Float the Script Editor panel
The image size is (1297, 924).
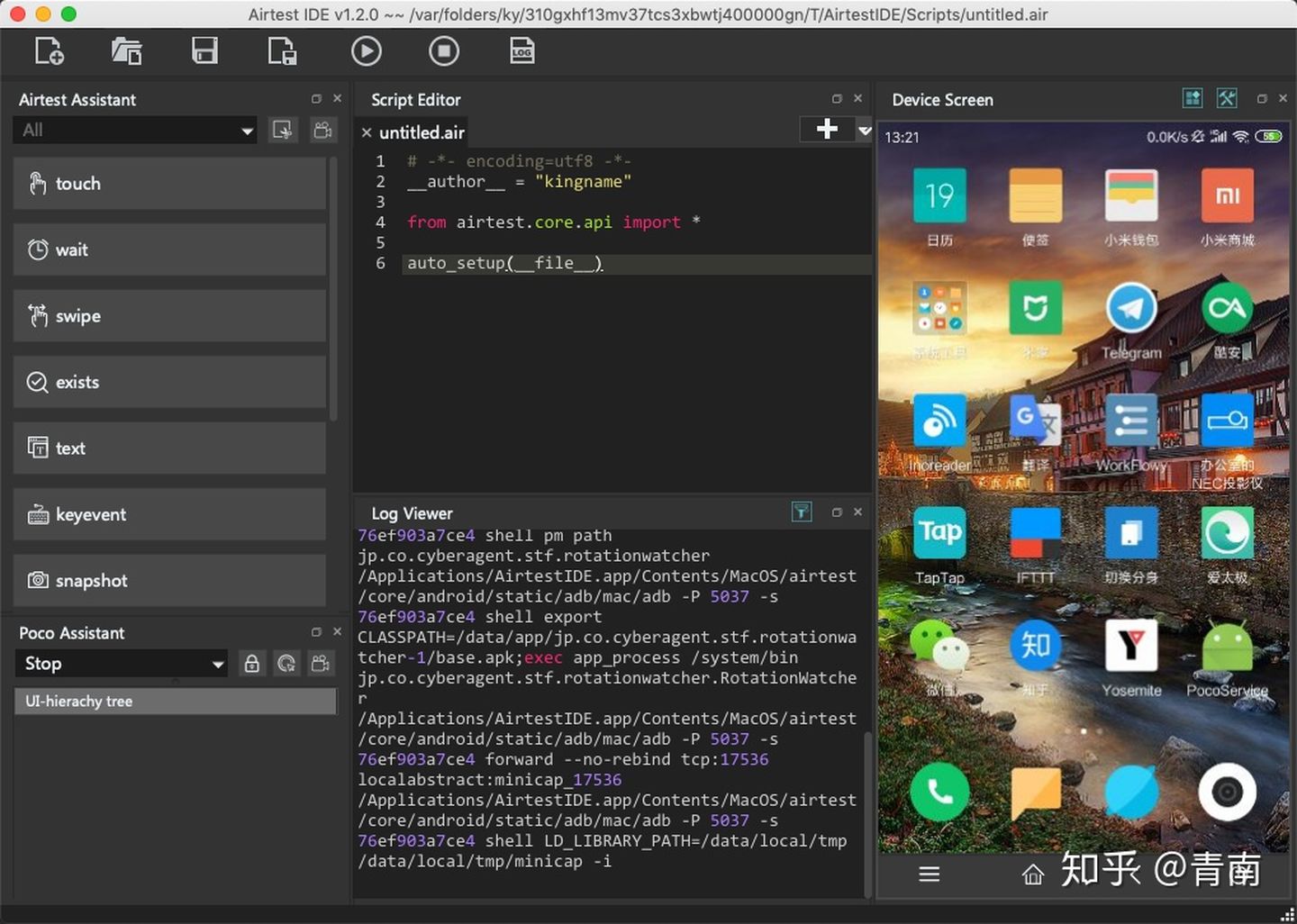click(x=837, y=99)
